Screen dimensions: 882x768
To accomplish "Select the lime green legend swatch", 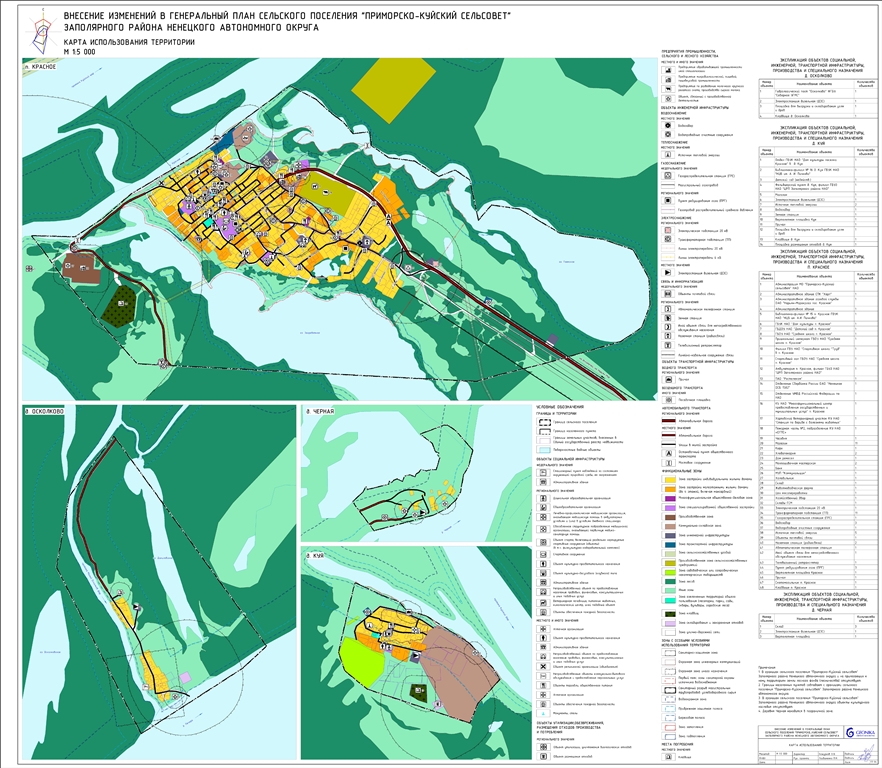I will pos(668,572).
